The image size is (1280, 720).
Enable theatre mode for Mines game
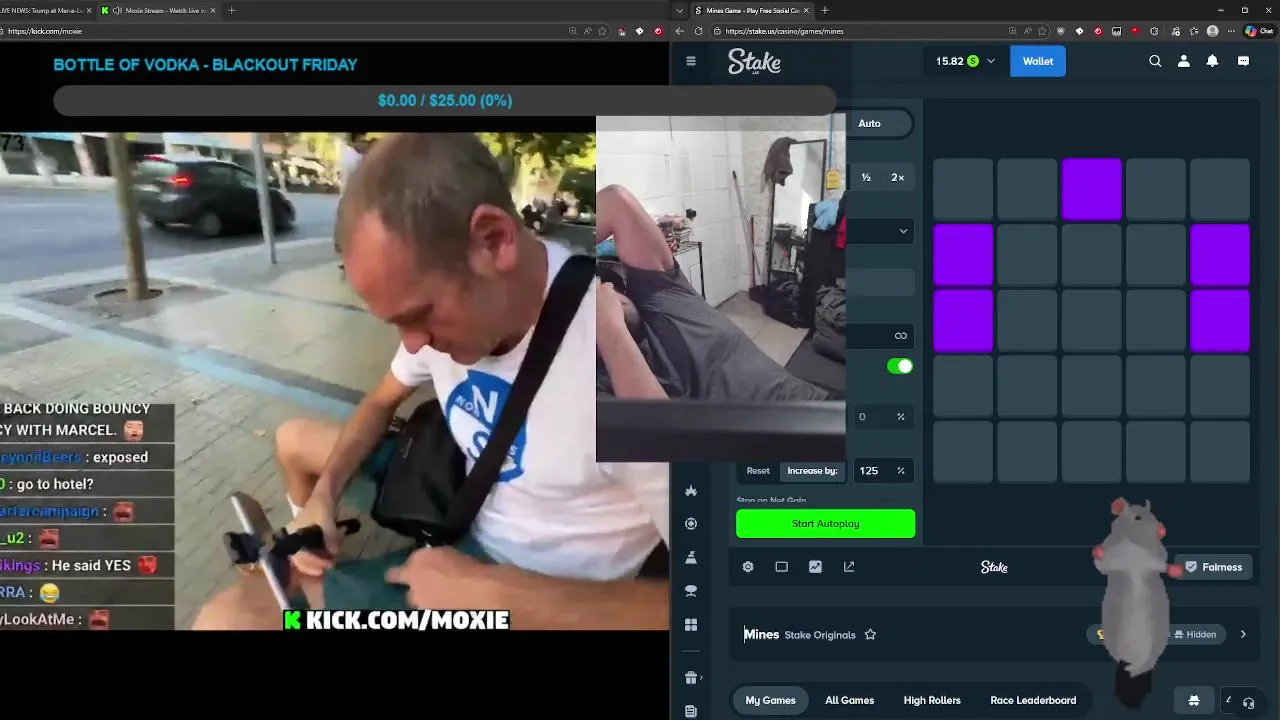pos(782,567)
